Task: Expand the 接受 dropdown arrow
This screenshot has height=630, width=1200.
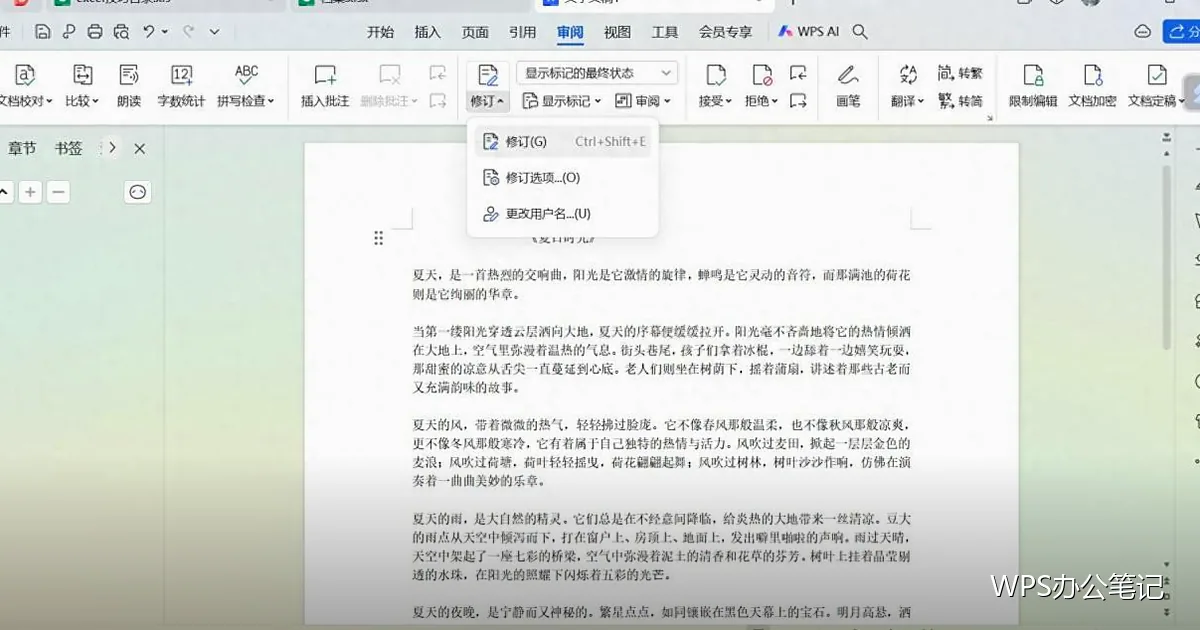Action: pos(730,102)
